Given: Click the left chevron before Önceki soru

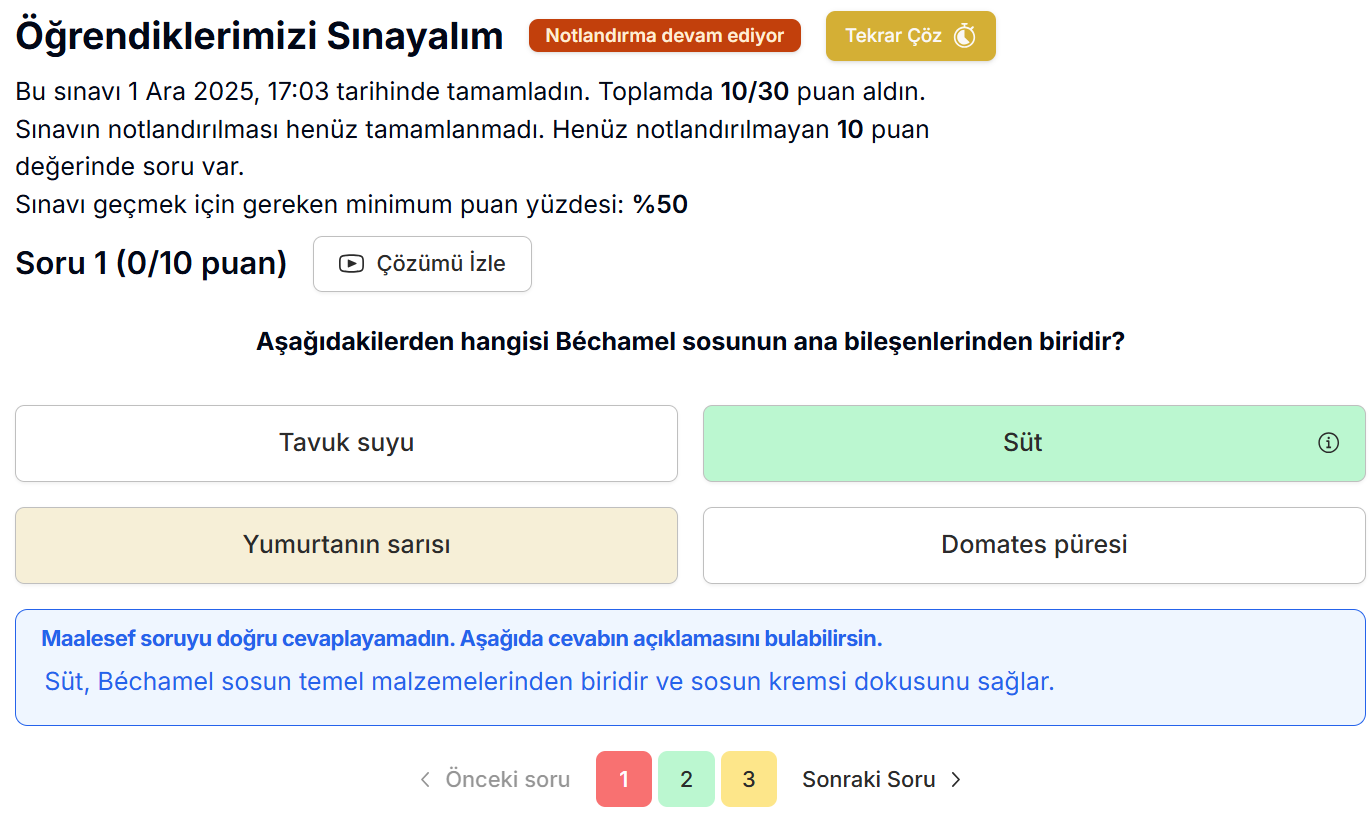Looking at the screenshot, I should click(x=425, y=780).
